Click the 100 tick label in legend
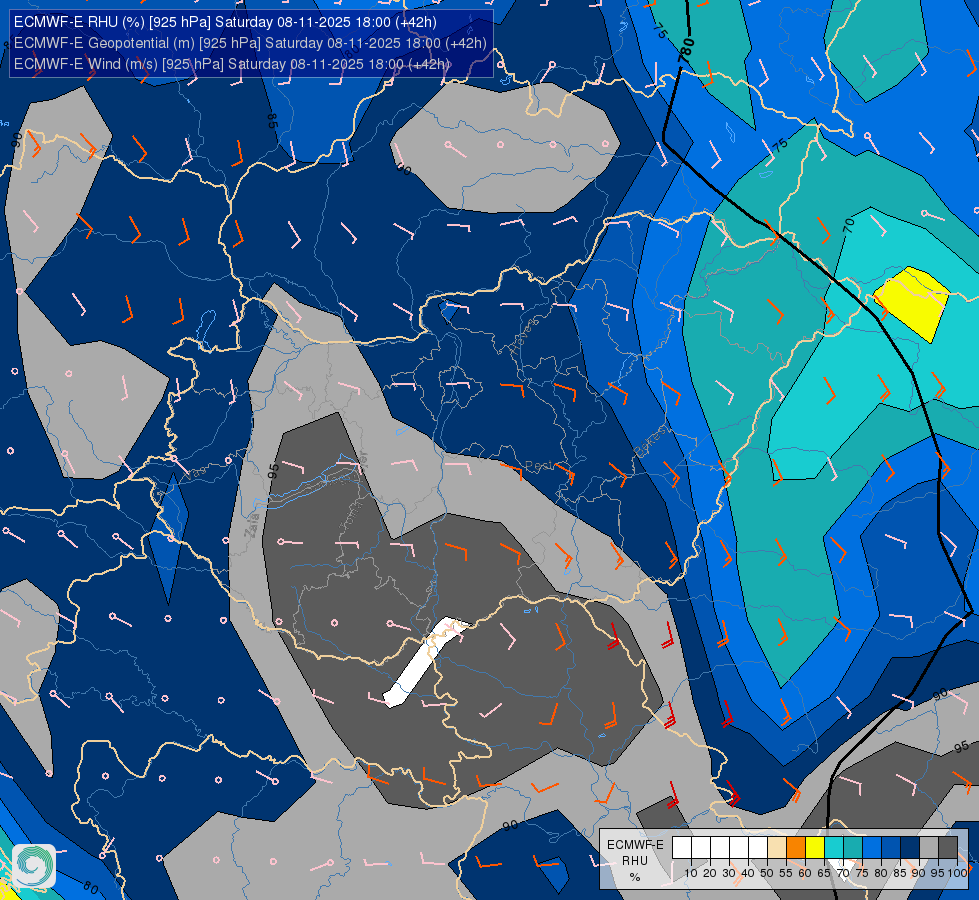Screen dimensions: 979x900 (x=957, y=873)
